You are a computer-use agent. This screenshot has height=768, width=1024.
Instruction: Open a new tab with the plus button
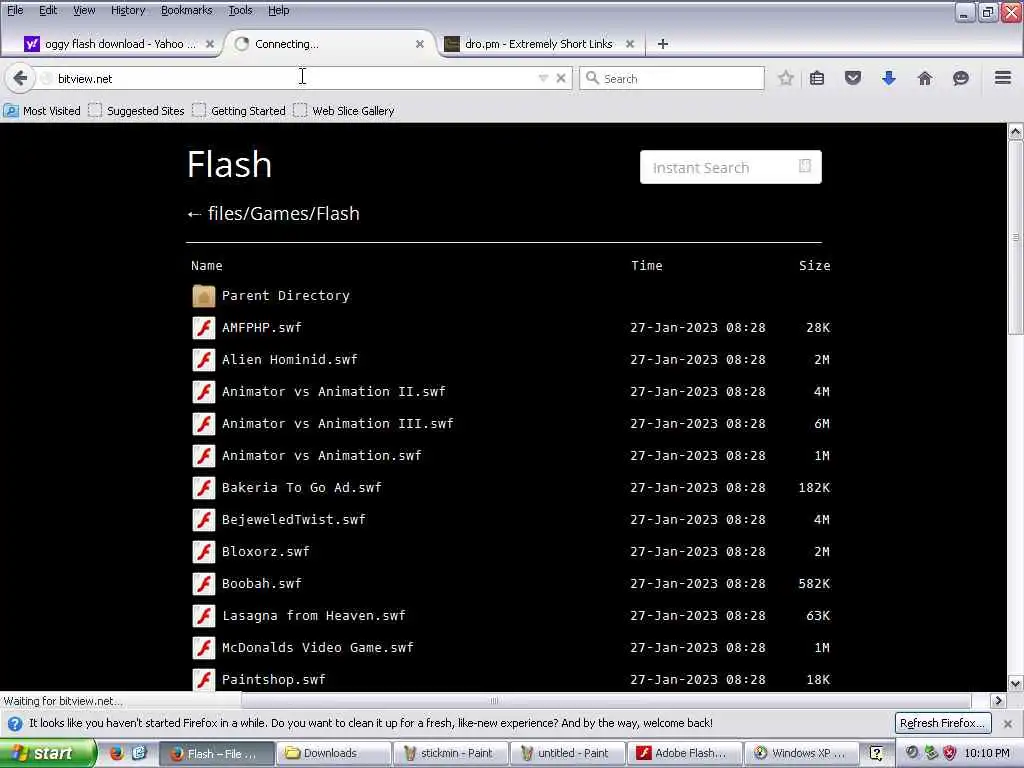click(x=662, y=44)
